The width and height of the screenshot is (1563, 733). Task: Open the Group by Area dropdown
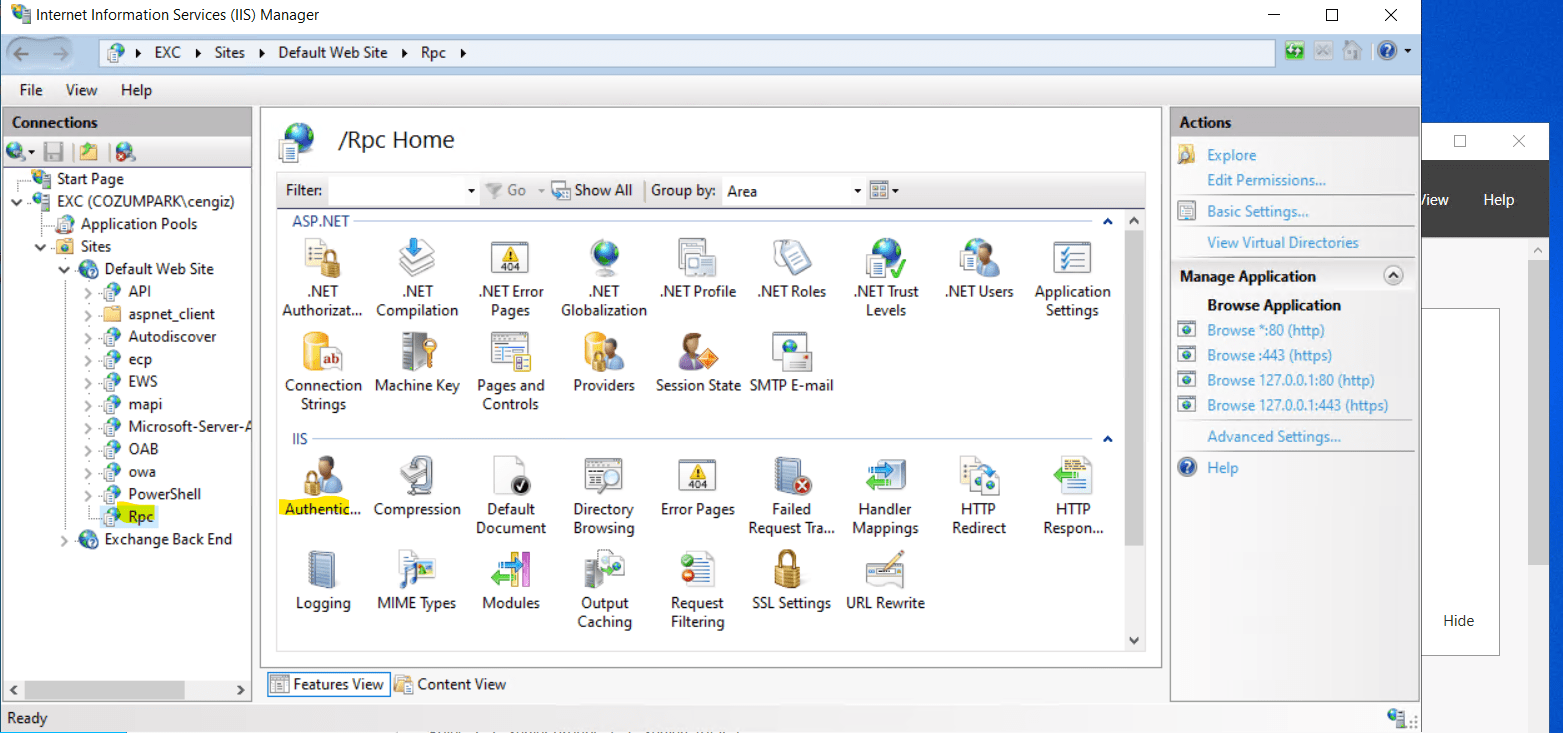pos(856,190)
